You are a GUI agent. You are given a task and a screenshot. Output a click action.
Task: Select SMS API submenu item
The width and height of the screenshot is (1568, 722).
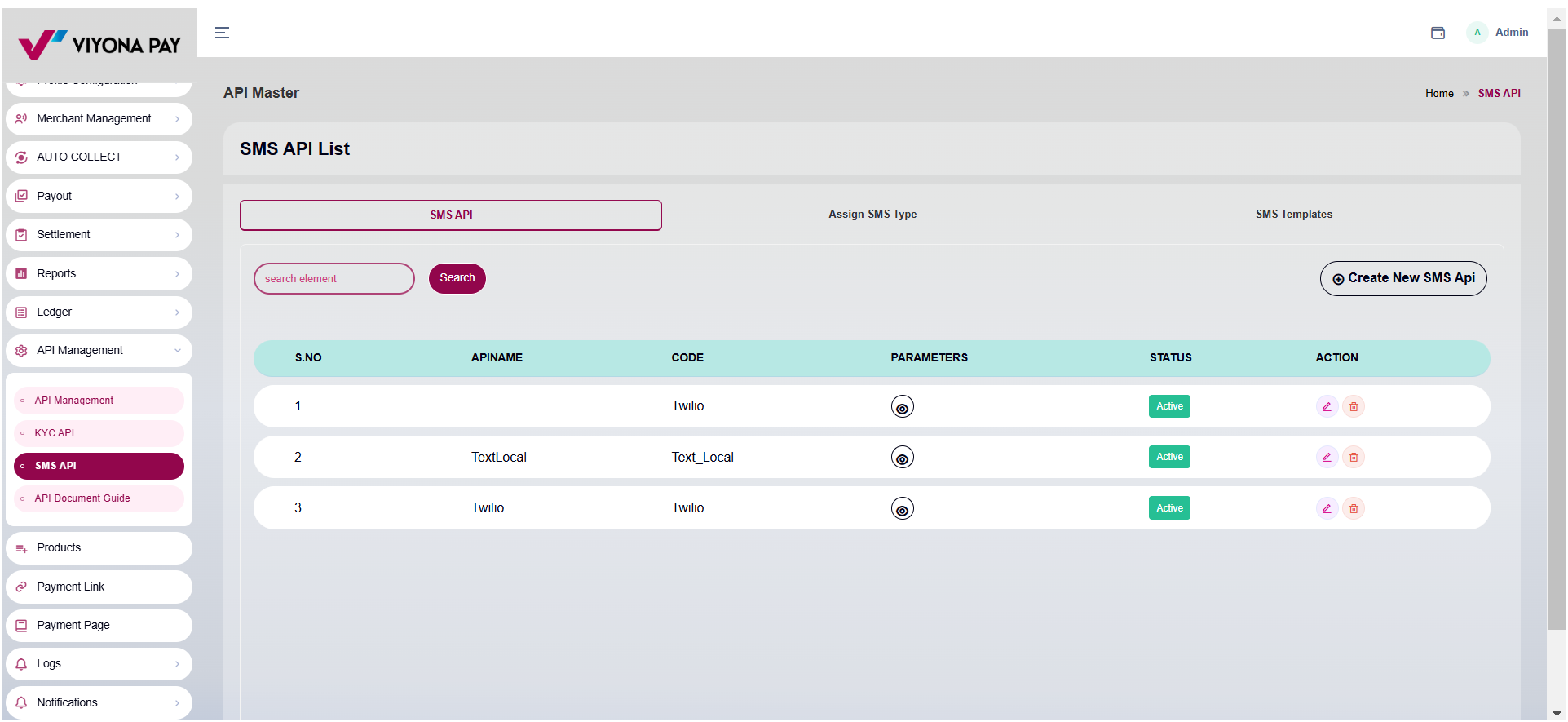coord(99,466)
